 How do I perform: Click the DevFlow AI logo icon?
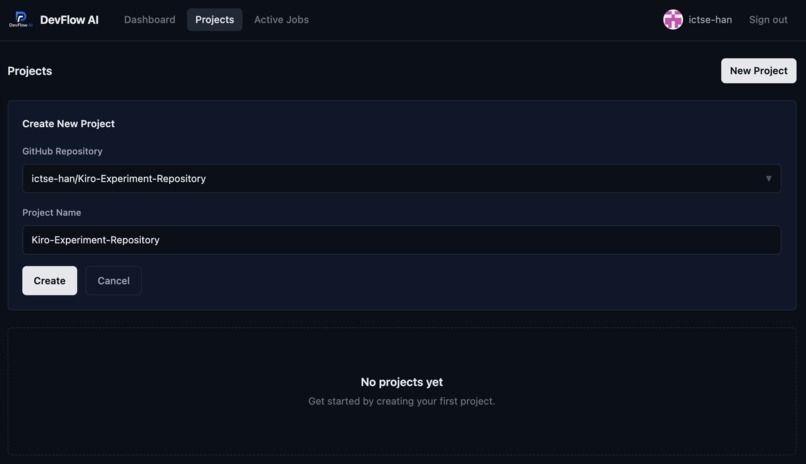(x=21, y=20)
